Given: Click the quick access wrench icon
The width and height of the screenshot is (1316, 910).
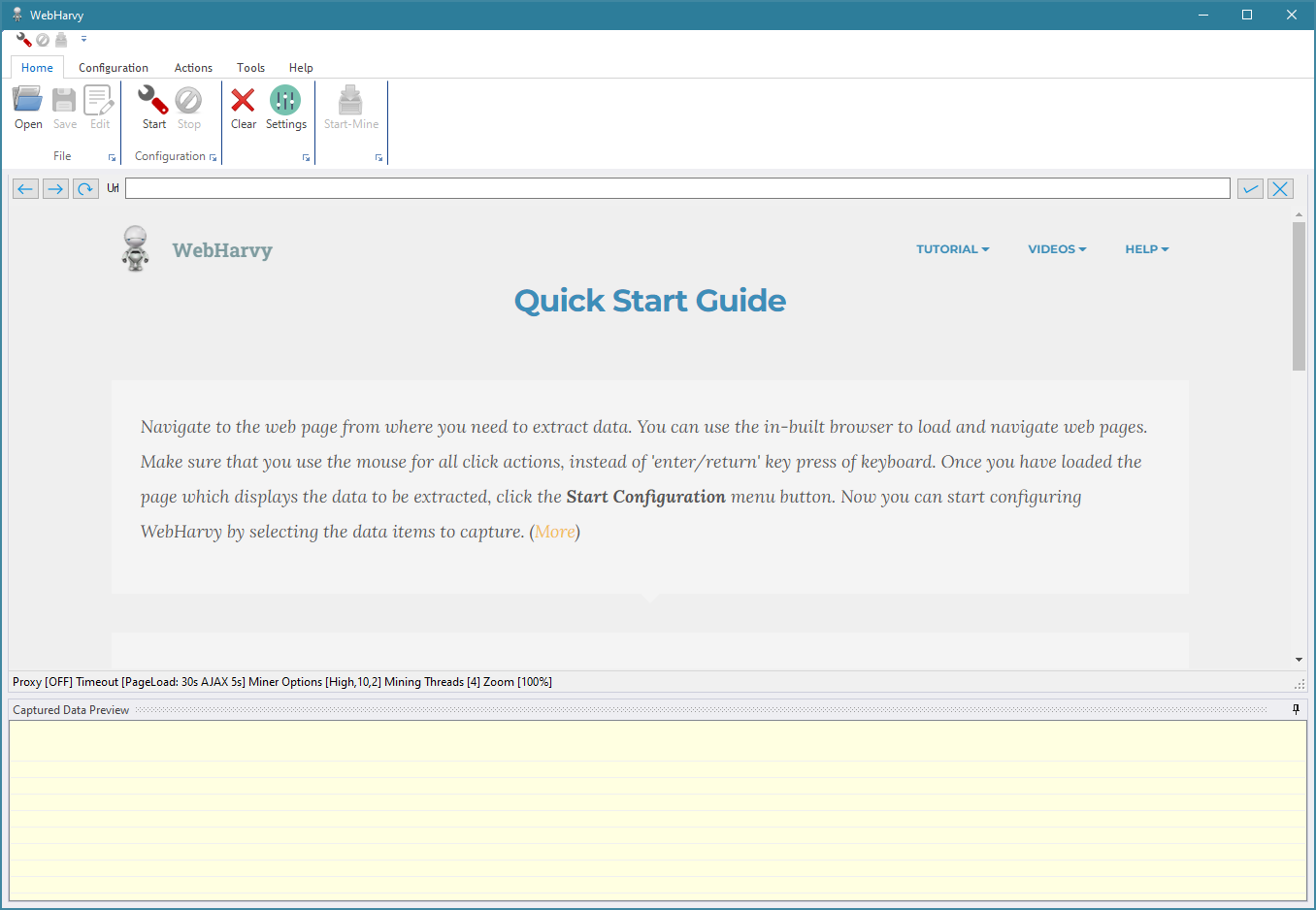Looking at the screenshot, I should click(x=23, y=40).
